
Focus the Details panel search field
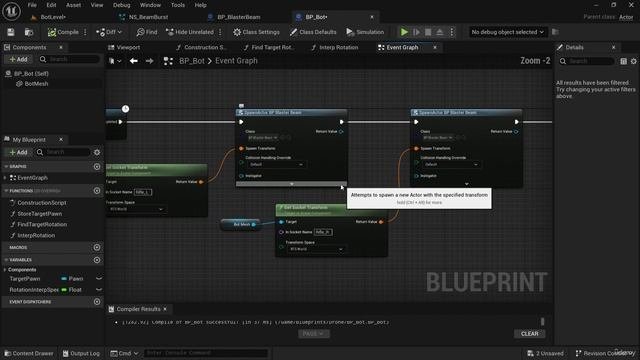[x=588, y=61]
